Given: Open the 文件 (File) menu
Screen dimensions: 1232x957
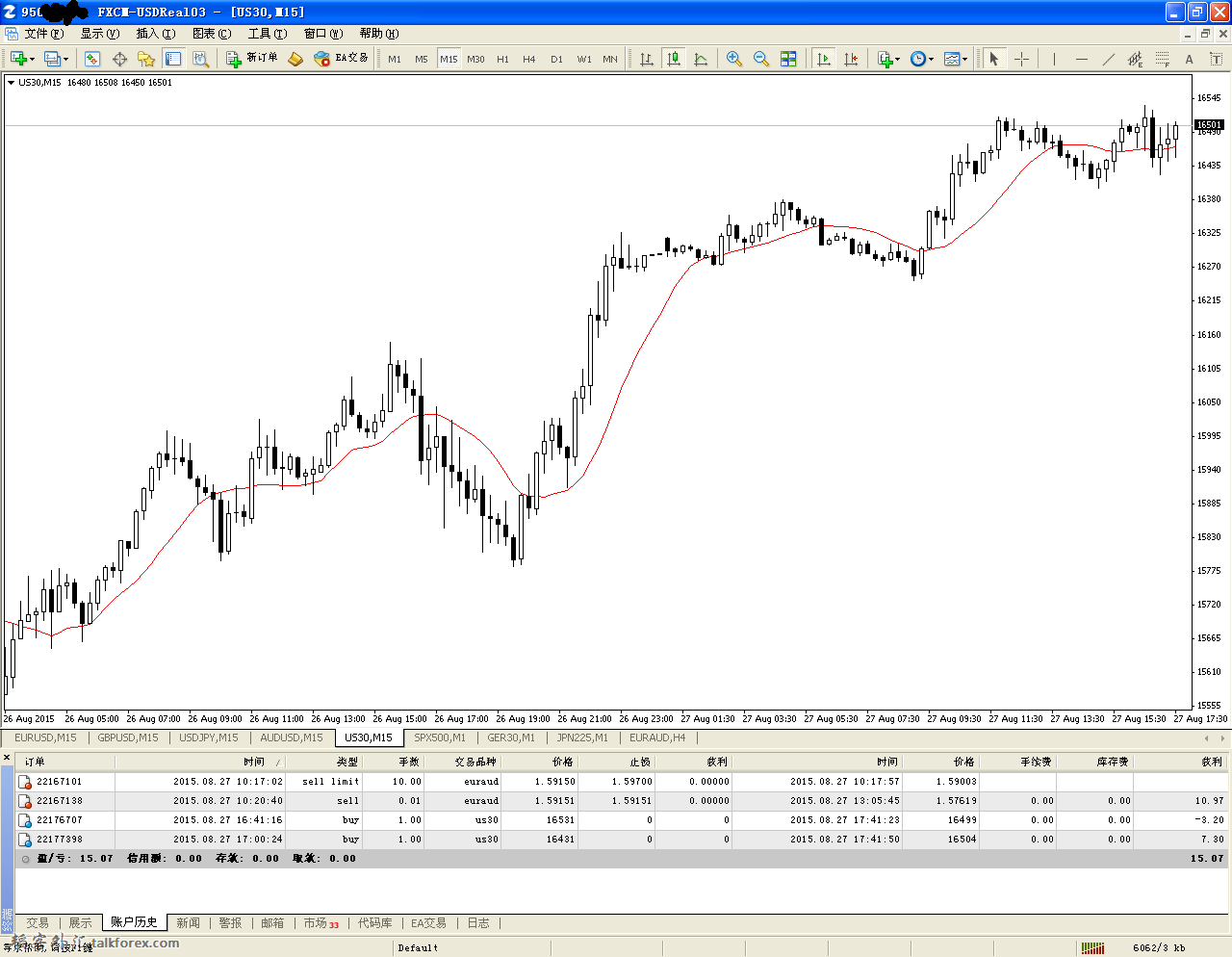Looking at the screenshot, I should (44, 34).
